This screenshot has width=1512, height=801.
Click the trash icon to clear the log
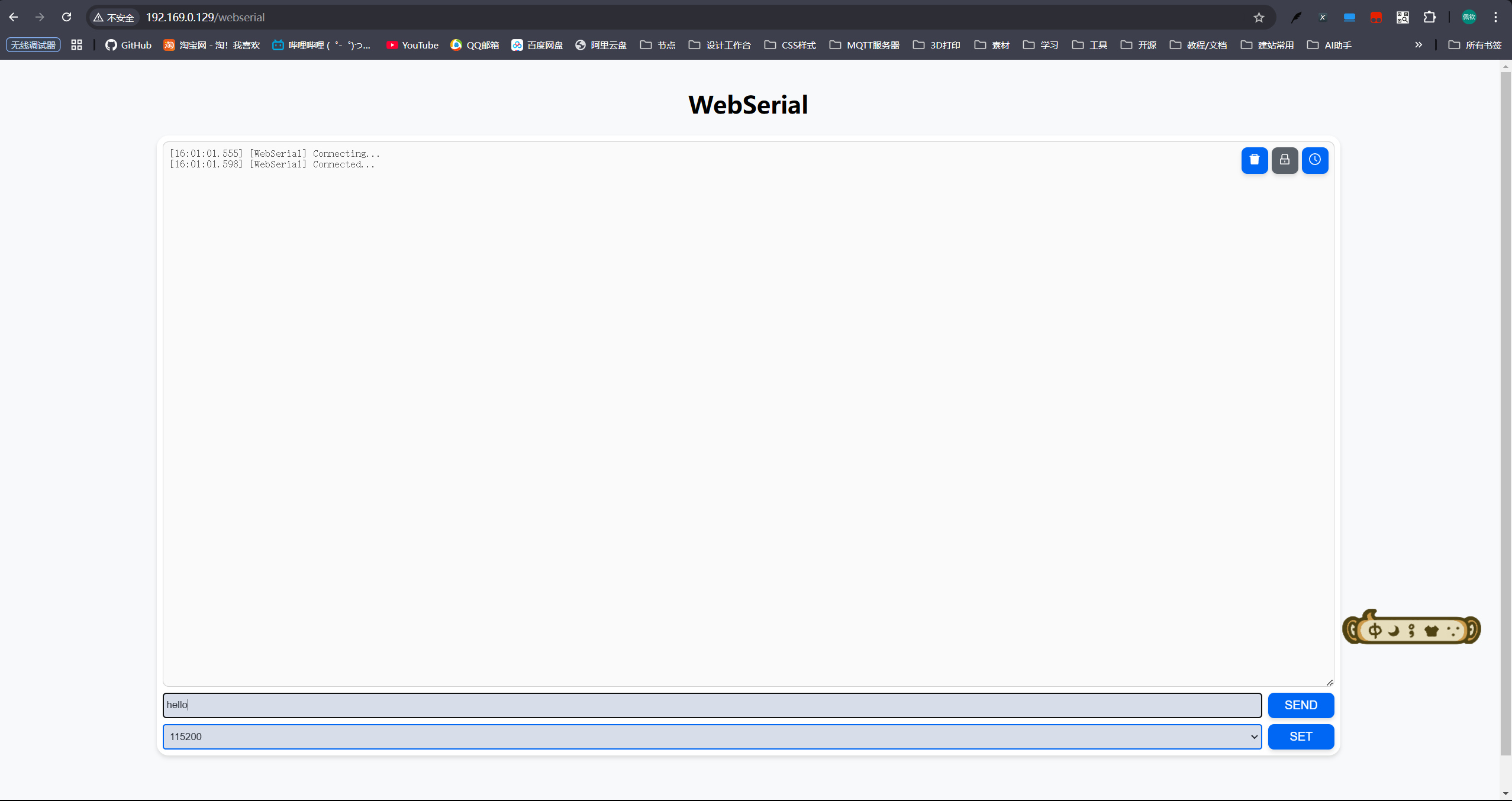1254,160
